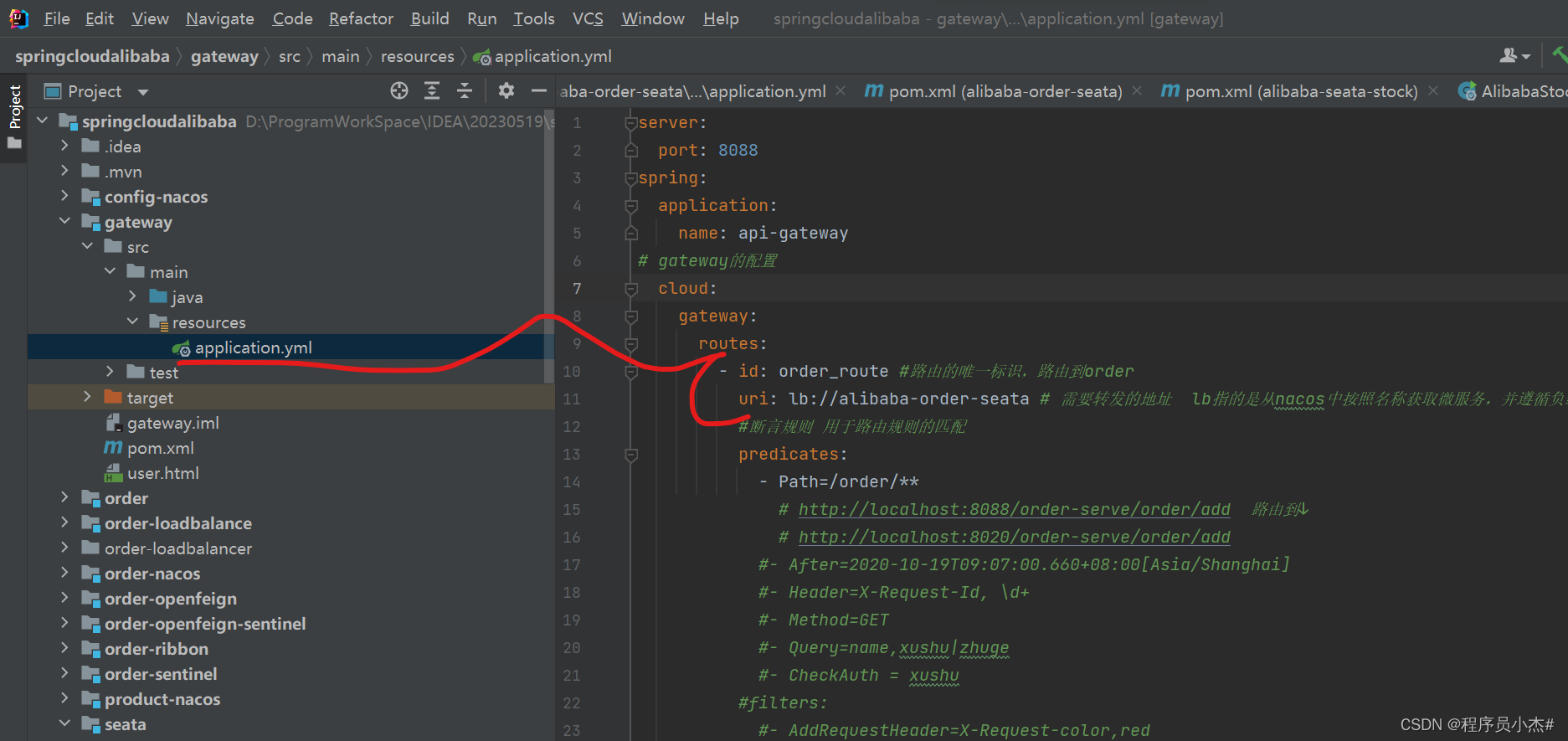The height and width of the screenshot is (741, 1568).
Task: Click Collapse All icon in Project panel
Action: point(465,90)
